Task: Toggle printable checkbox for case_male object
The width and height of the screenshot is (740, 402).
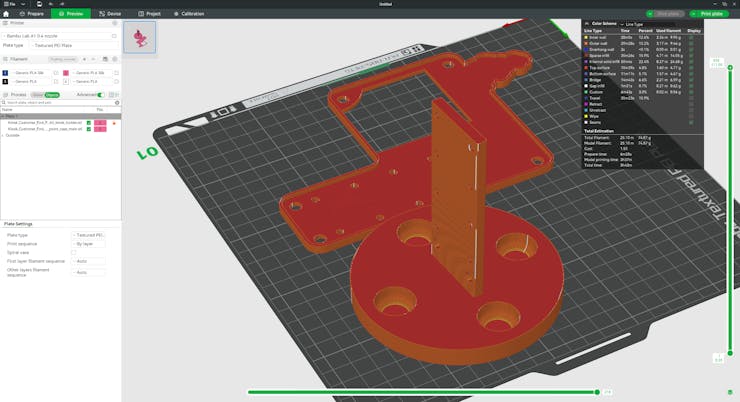Action: click(88, 129)
